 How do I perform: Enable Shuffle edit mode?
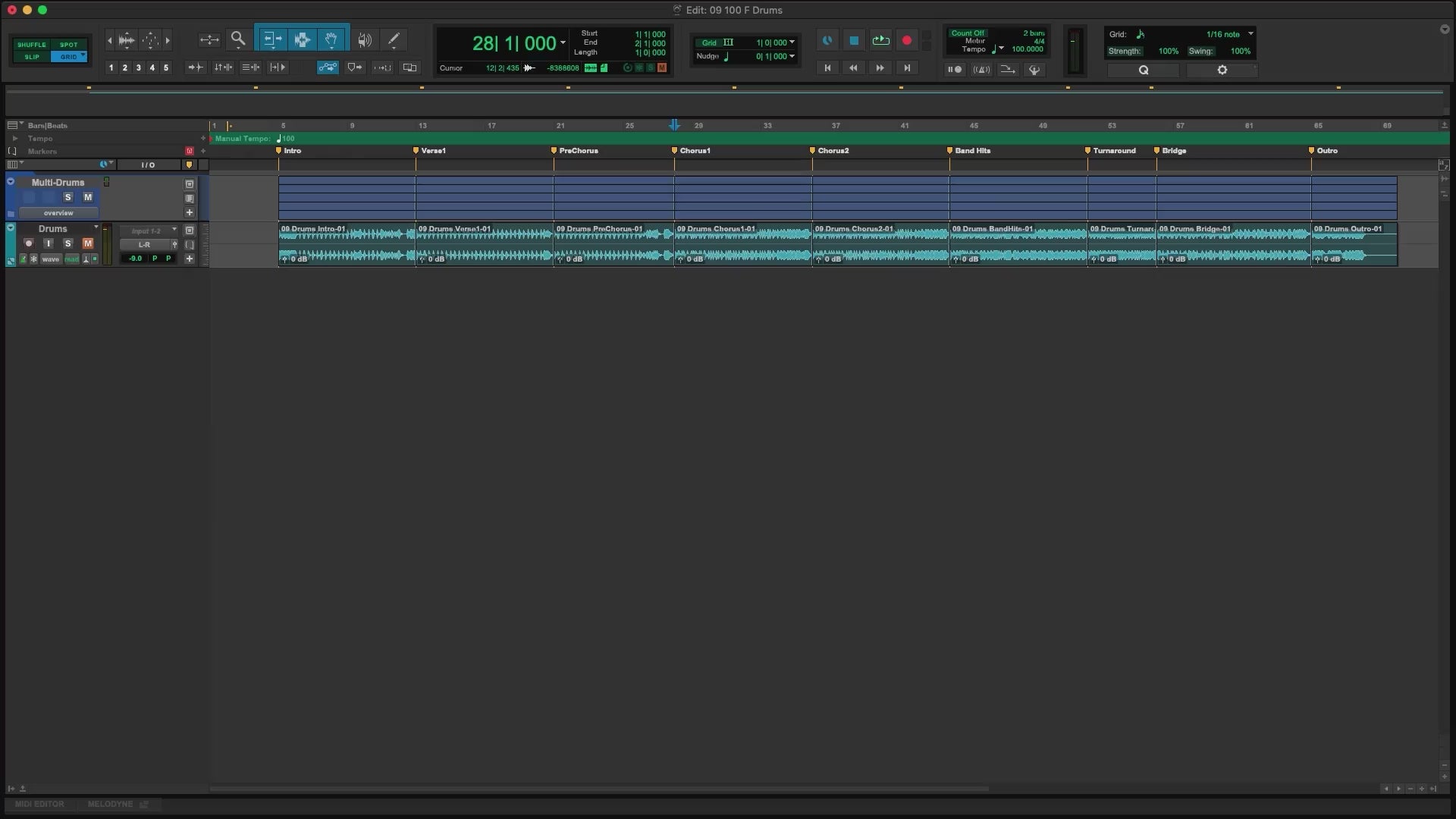click(31, 45)
